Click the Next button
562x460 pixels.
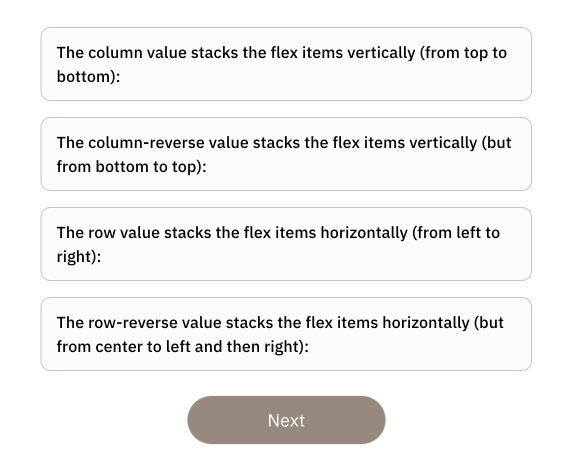(286, 420)
